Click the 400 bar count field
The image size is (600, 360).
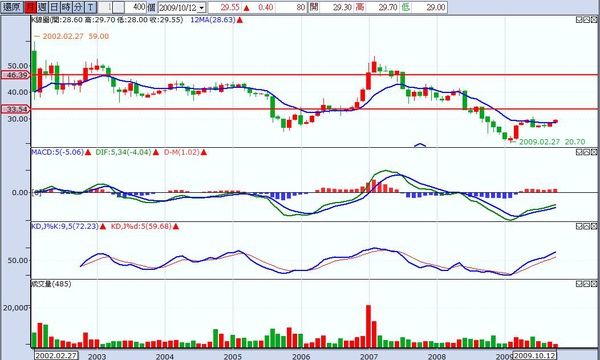[136, 7]
